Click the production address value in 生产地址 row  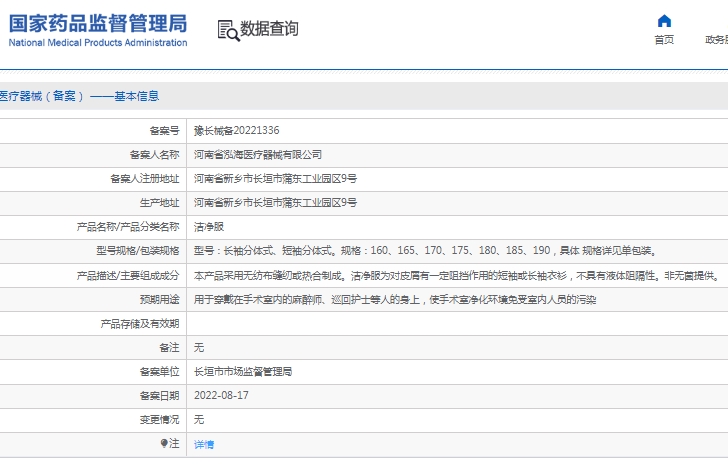click(275, 203)
